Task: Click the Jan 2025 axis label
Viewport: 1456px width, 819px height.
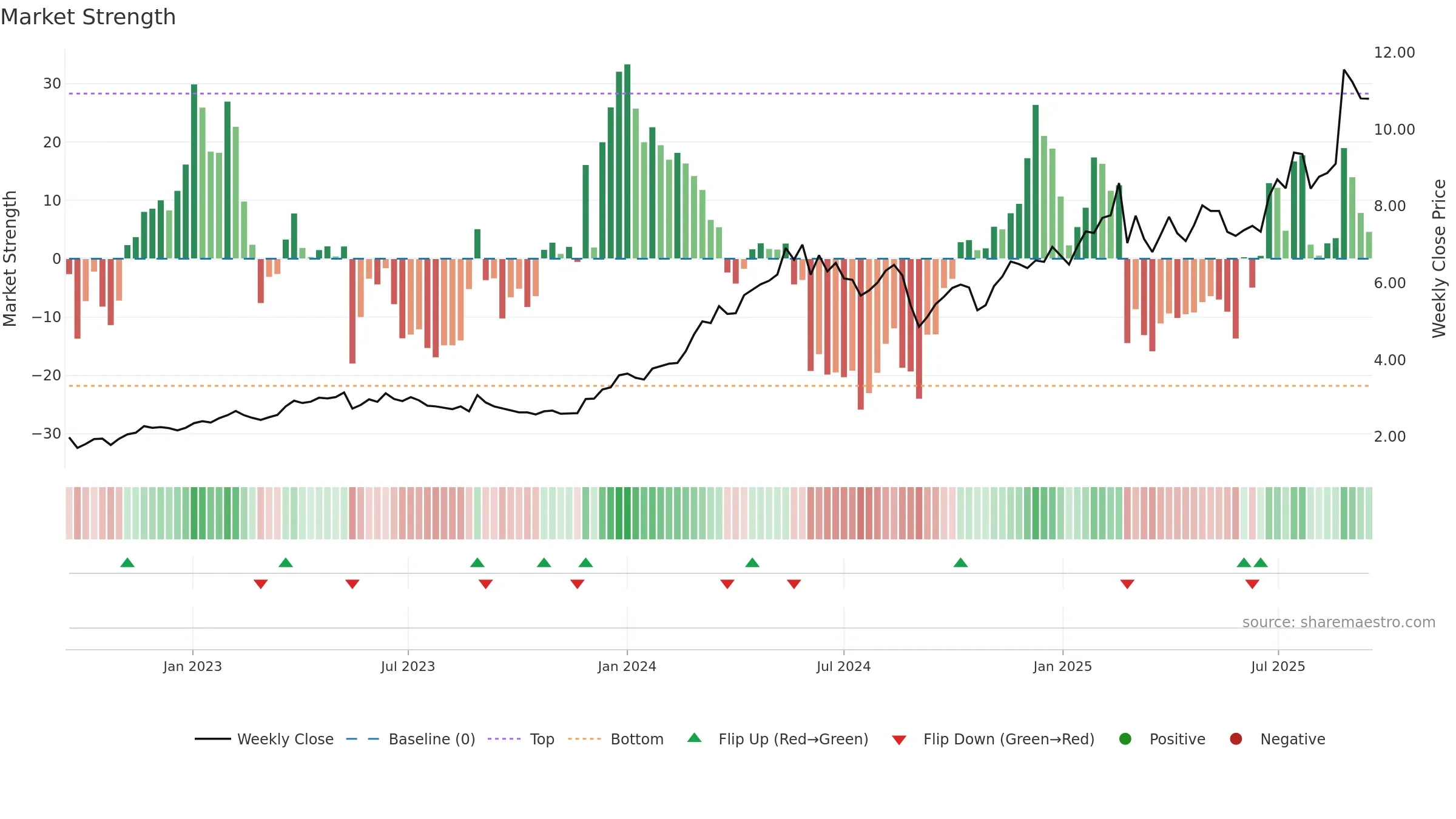Action: click(x=1062, y=666)
